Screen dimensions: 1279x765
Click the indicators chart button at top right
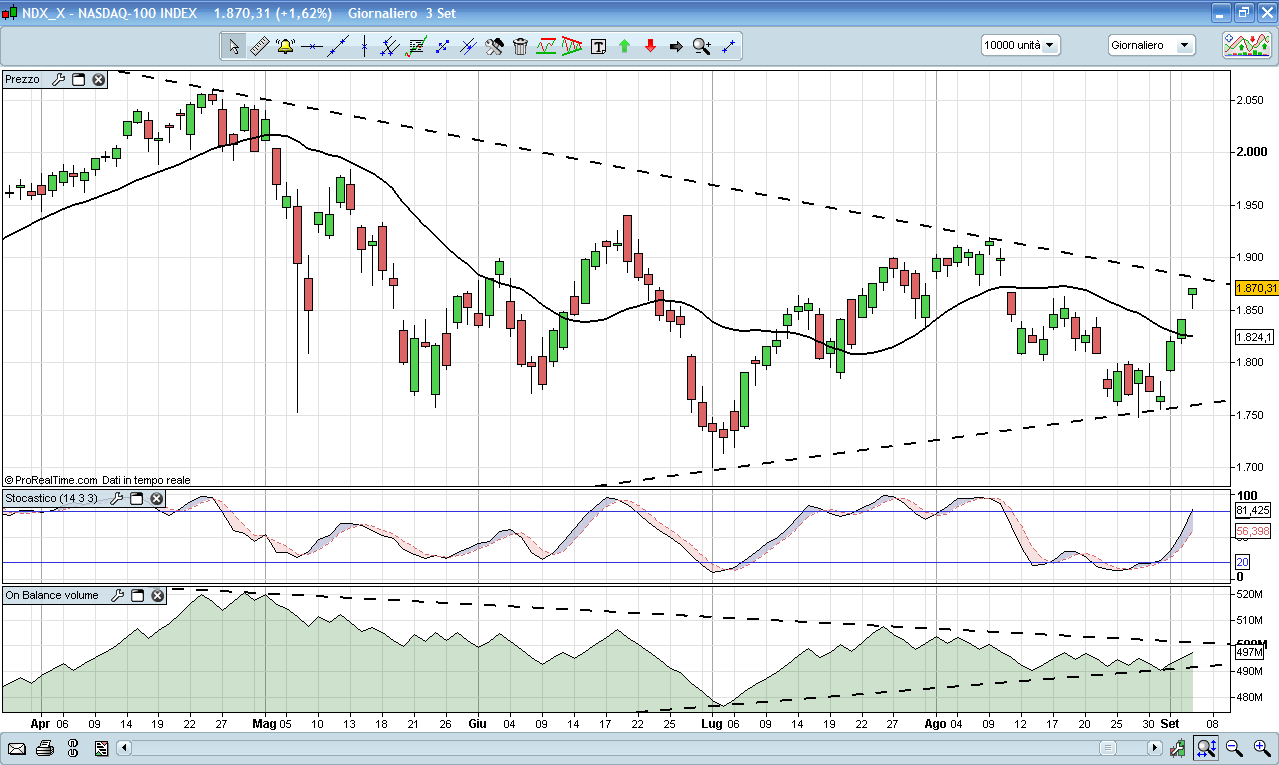1246,45
